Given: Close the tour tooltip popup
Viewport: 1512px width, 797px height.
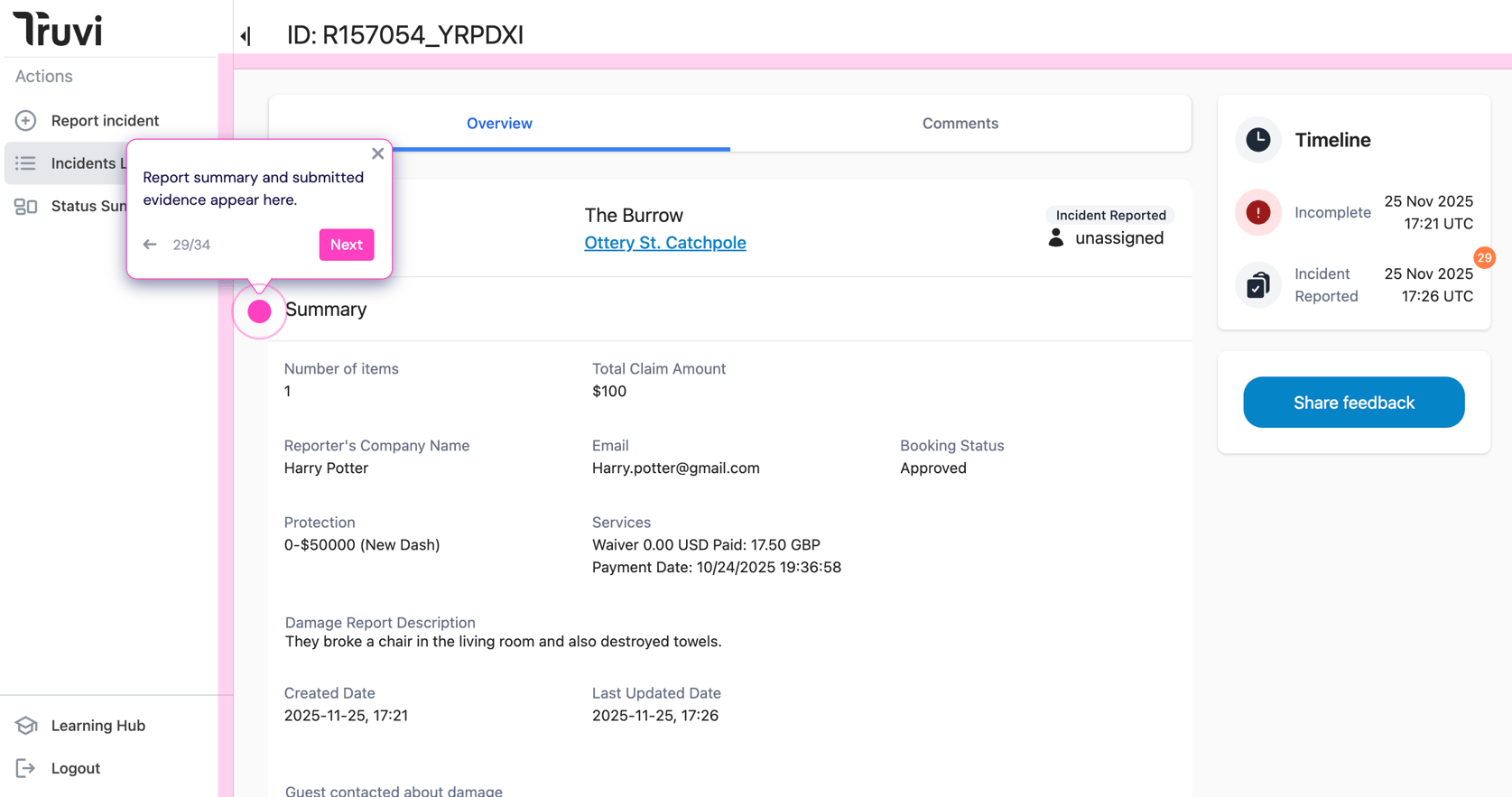Looking at the screenshot, I should [x=377, y=153].
